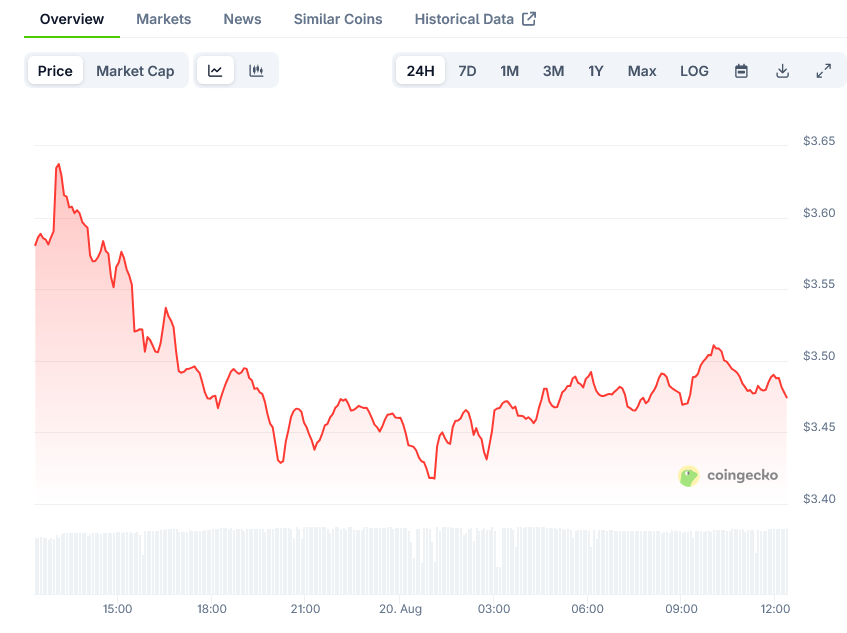Screen dimensions: 847x633
Task: Click the price peak near $3.64
Action: pos(58,165)
